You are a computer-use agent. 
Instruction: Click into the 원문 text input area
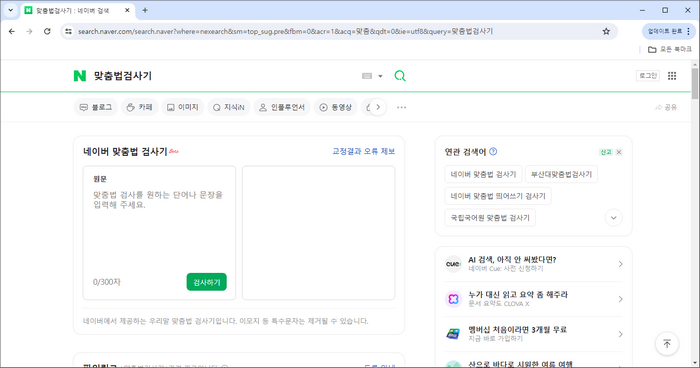pos(159,228)
